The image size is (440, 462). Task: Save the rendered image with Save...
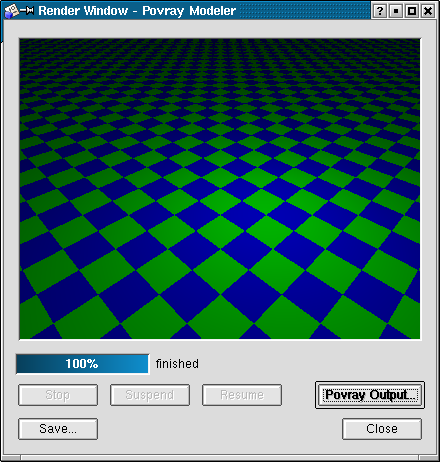(58, 429)
